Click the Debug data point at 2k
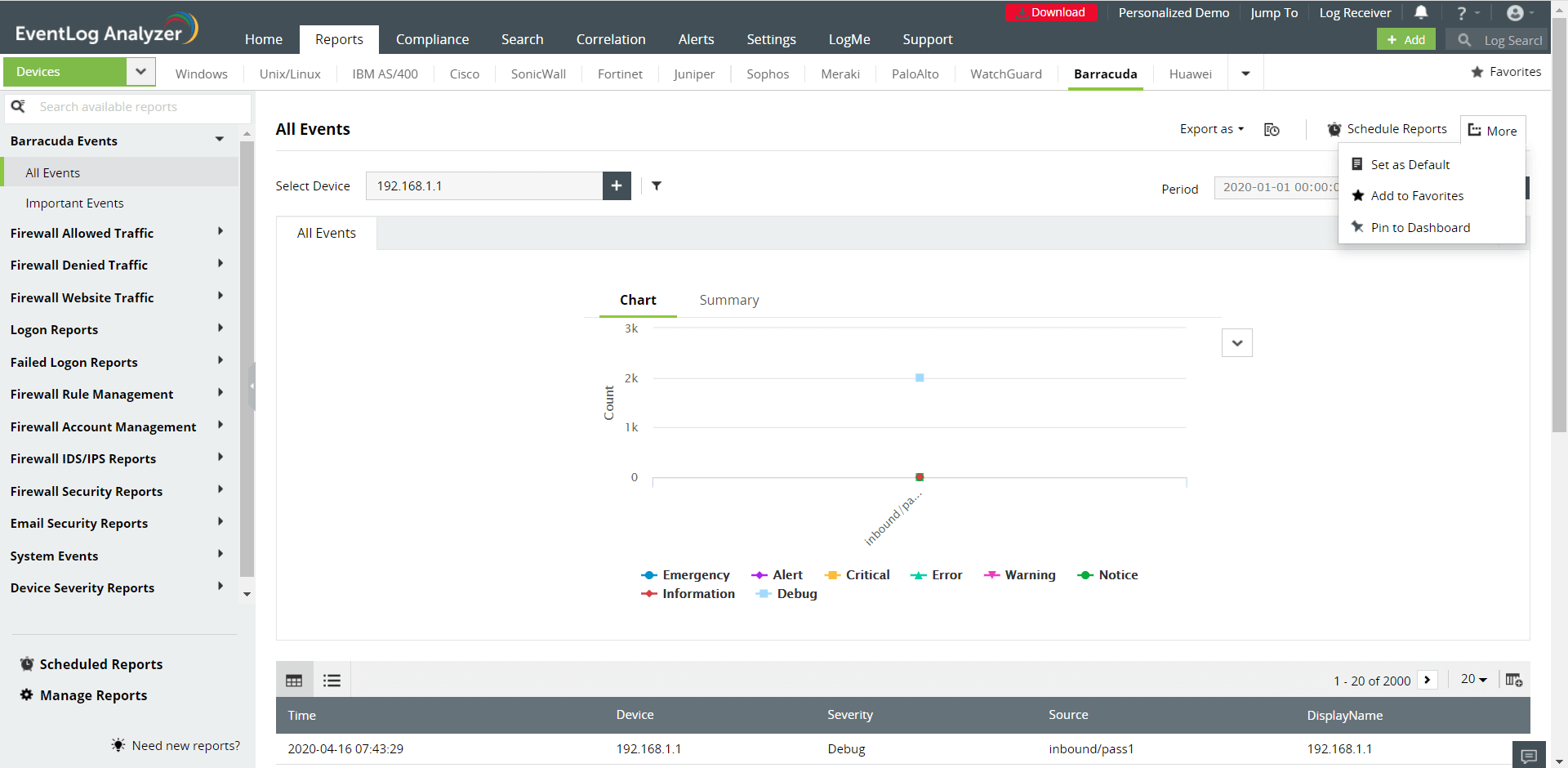This screenshot has height=768, width=1568. tap(920, 377)
